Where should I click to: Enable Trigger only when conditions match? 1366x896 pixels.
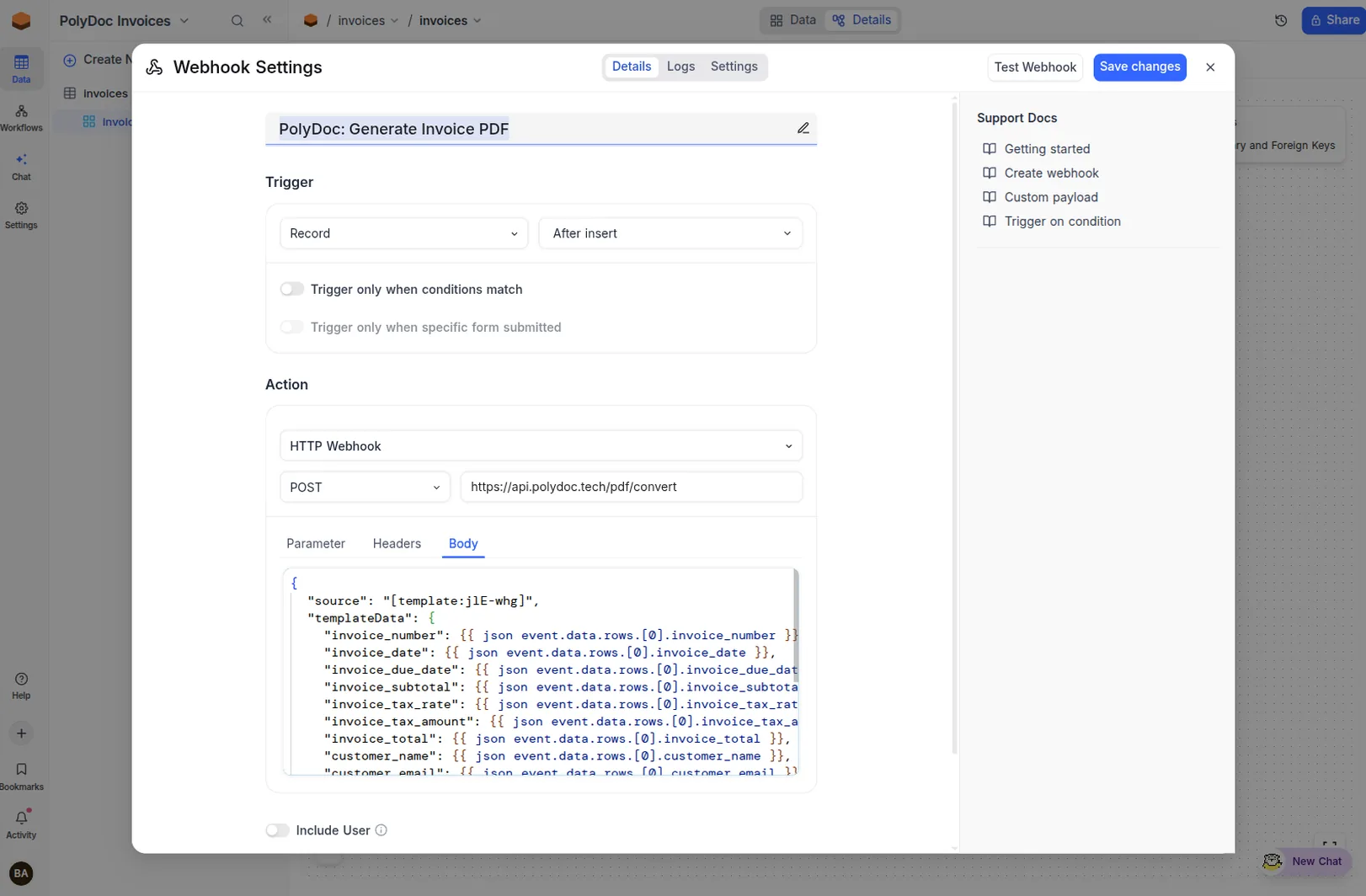pyautogui.click(x=291, y=289)
